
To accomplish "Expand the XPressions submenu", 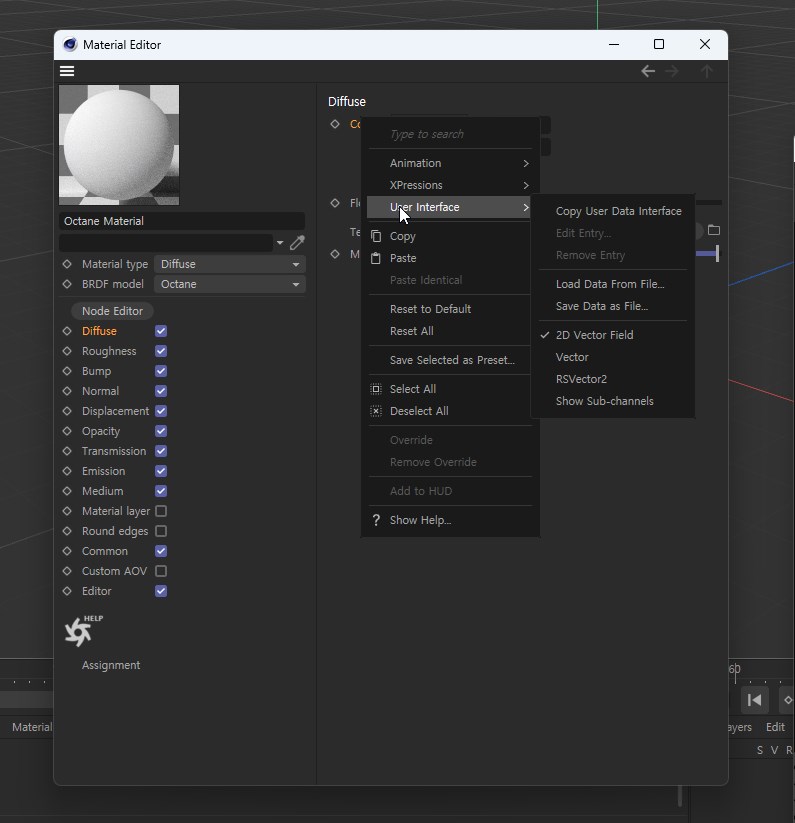I will (x=450, y=185).
